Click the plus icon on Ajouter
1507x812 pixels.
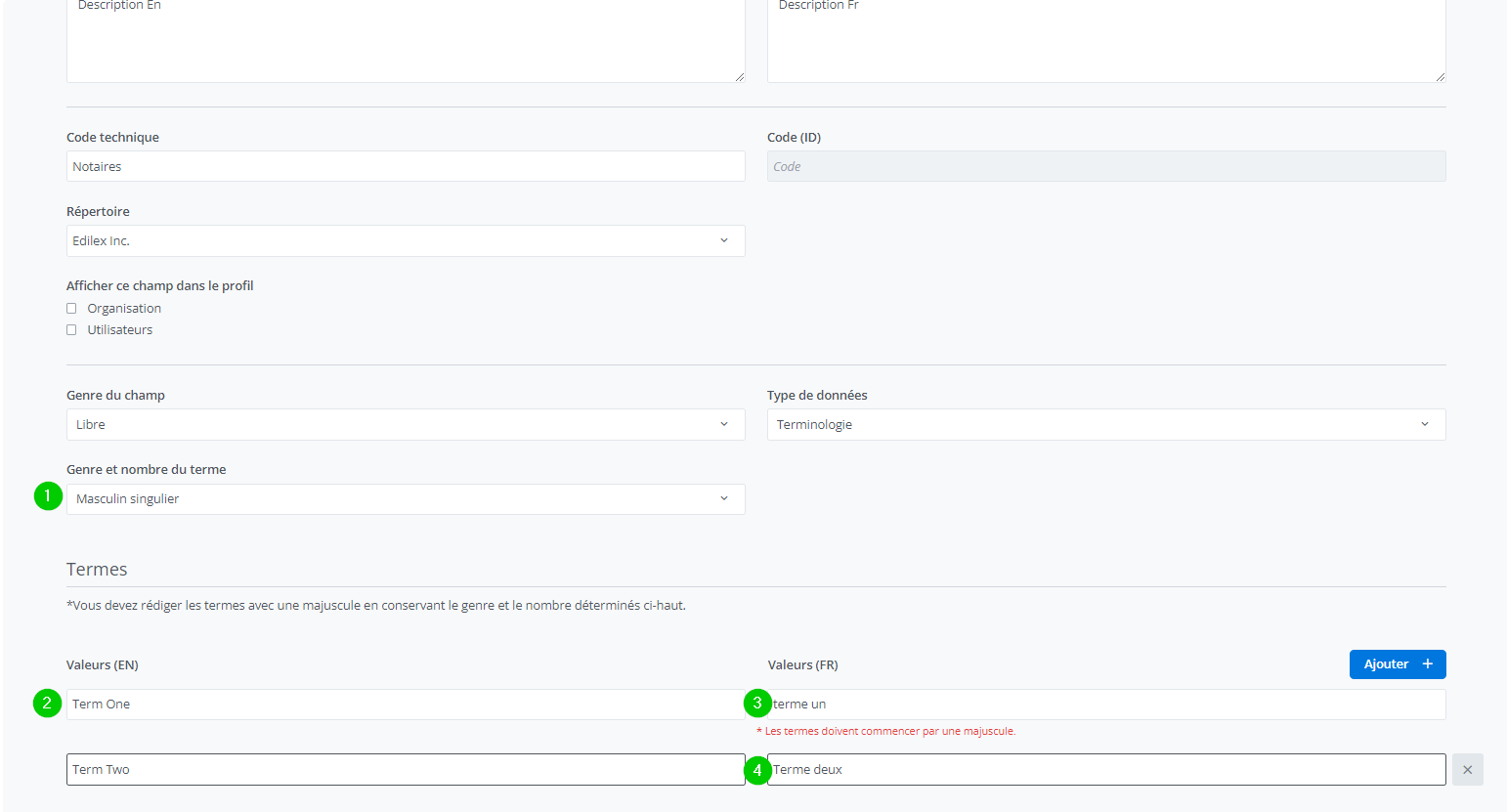[x=1427, y=664]
